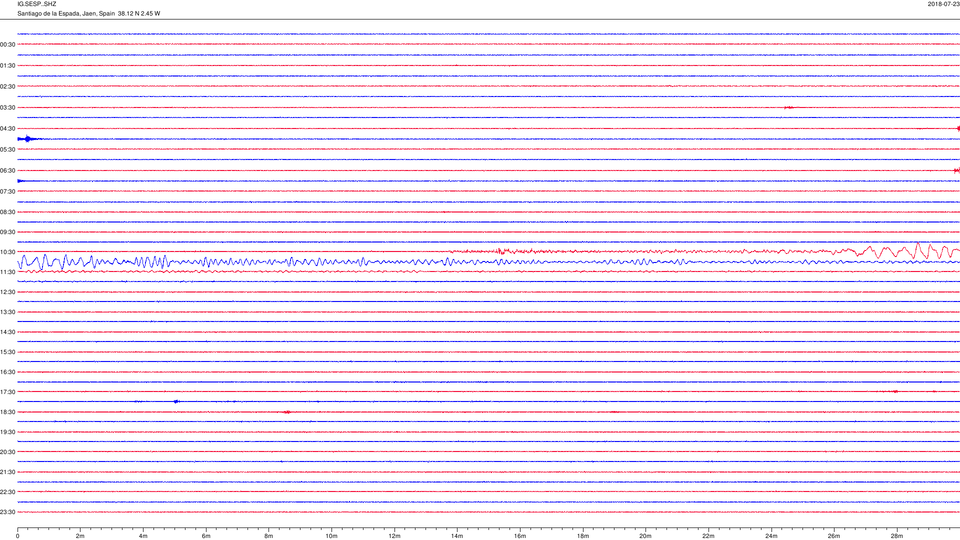Image resolution: width=960 pixels, height=540 pixels.
Task: Click the station code IG.SESP..SHZ header
Action: coord(37,4)
